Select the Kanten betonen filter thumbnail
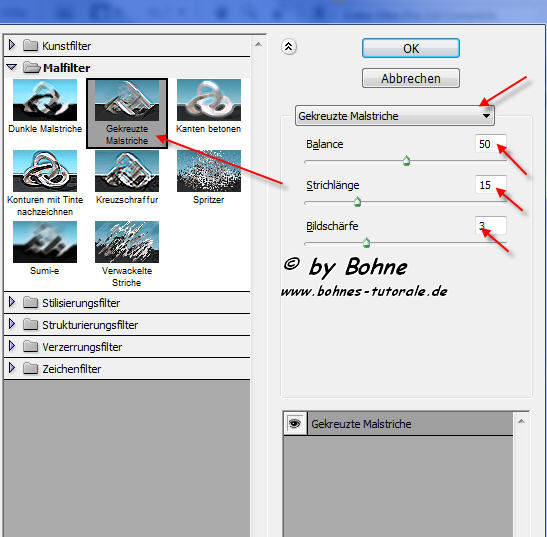This screenshot has height=537, width=547. click(209, 100)
